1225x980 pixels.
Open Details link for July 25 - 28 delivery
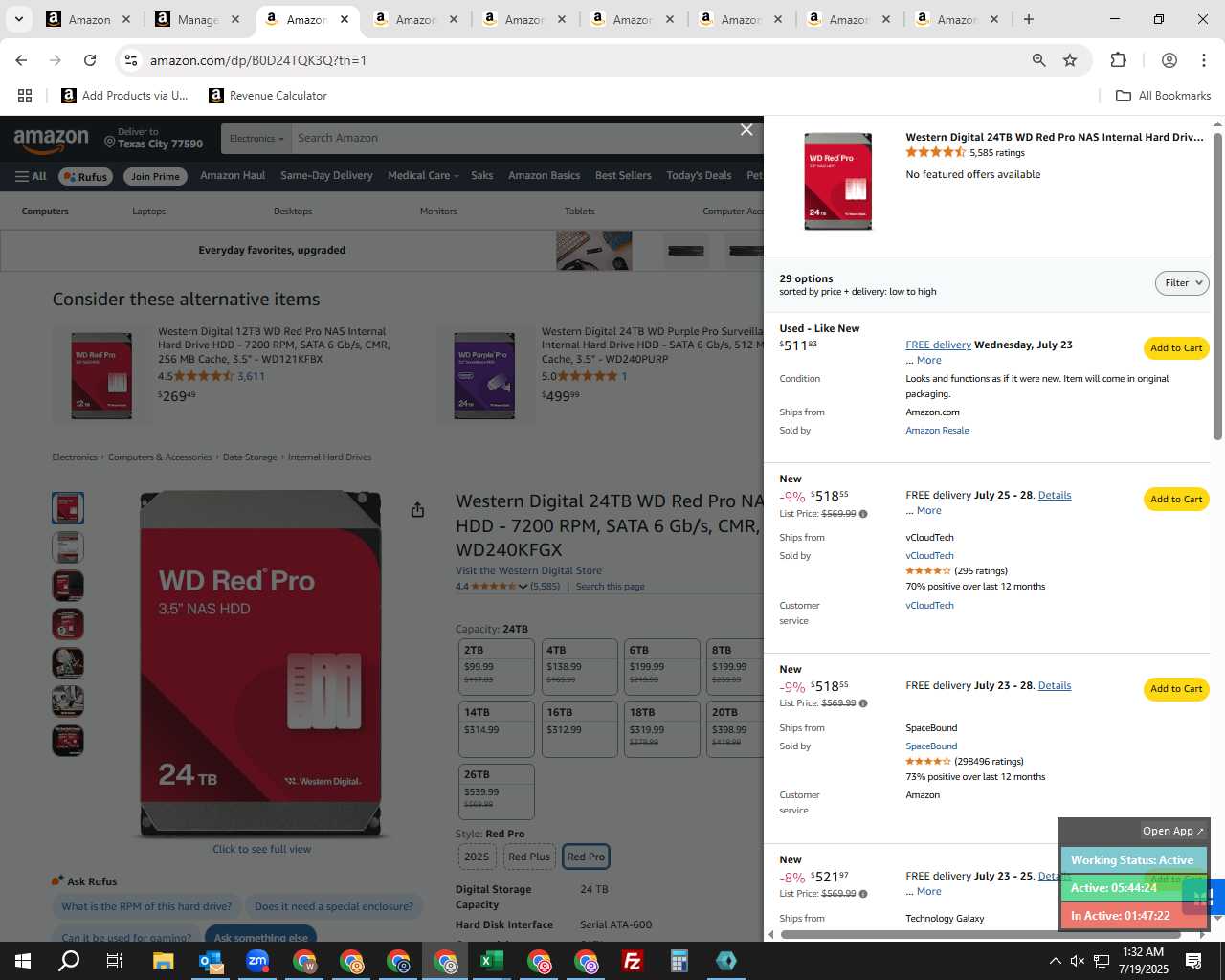click(x=1055, y=496)
